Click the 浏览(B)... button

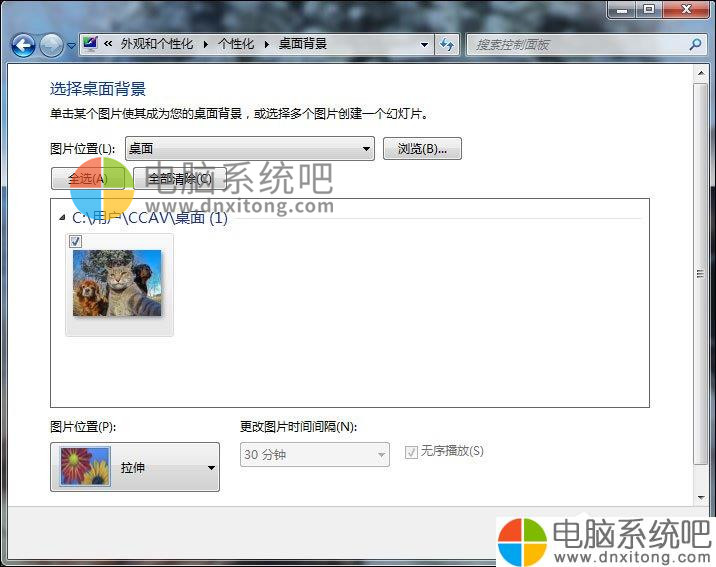click(x=422, y=148)
